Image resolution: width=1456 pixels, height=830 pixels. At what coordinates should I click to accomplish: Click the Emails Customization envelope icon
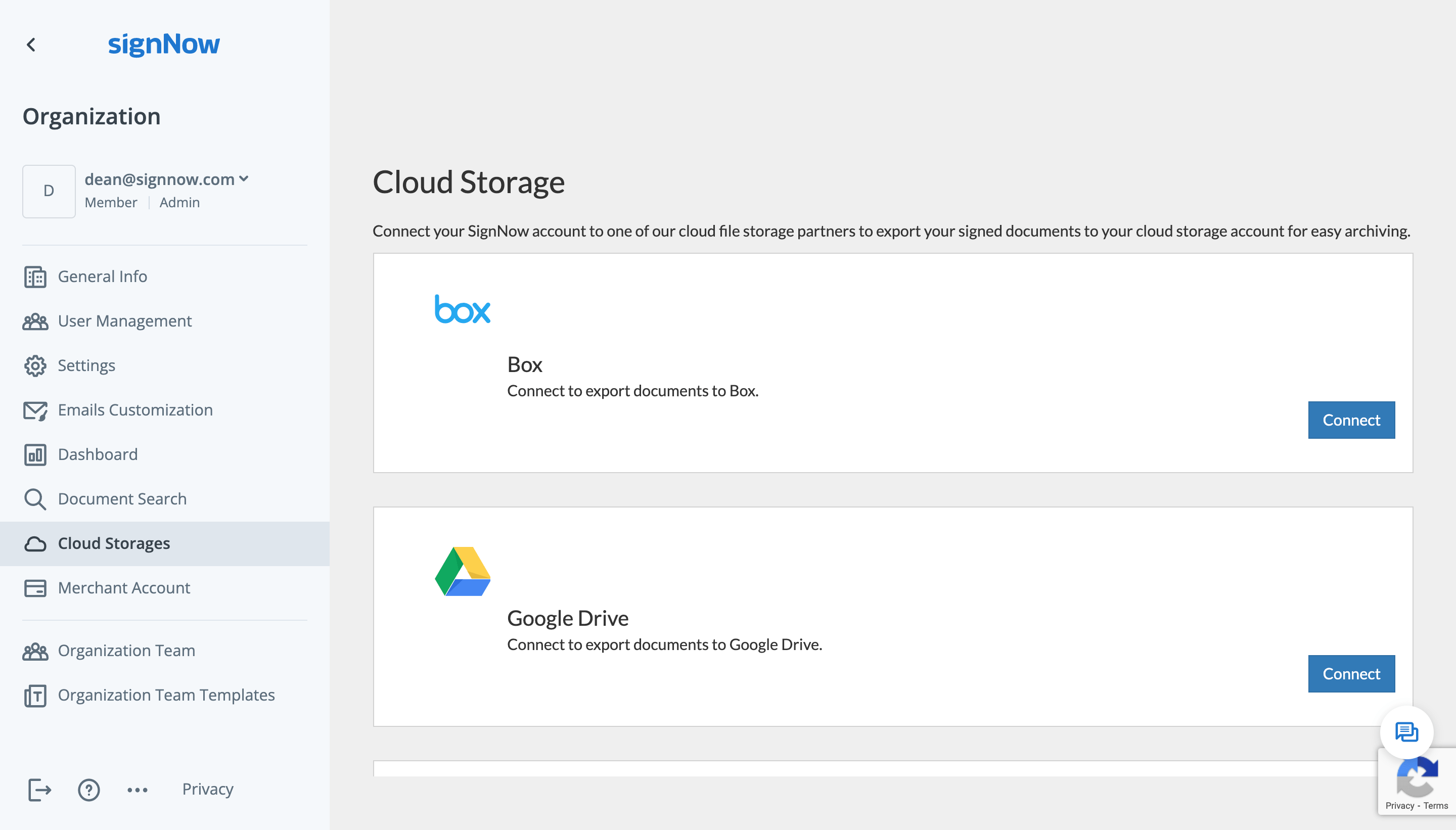point(36,409)
